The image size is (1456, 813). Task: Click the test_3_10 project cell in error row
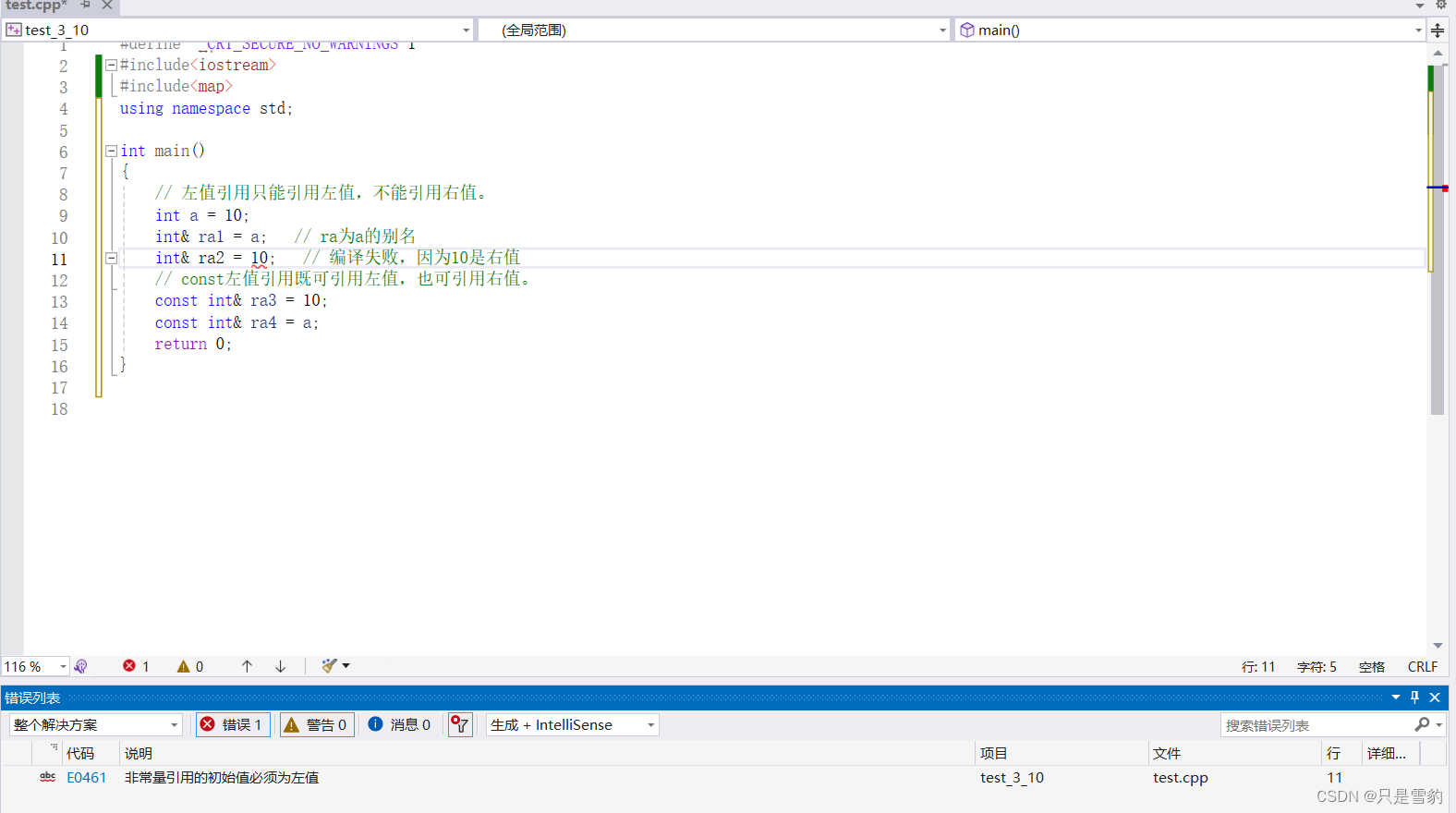pyautogui.click(x=1012, y=778)
